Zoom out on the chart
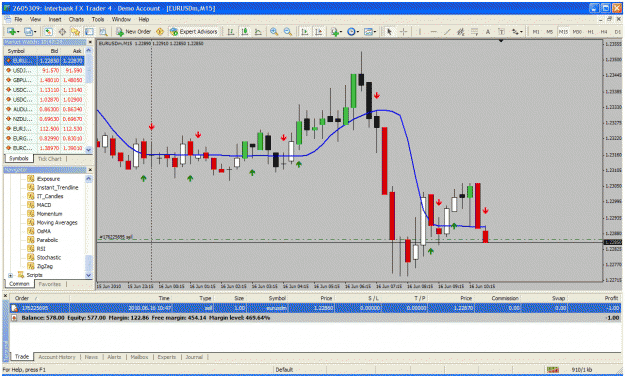Image resolution: width=625 pixels, height=376 pixels. coord(288,31)
